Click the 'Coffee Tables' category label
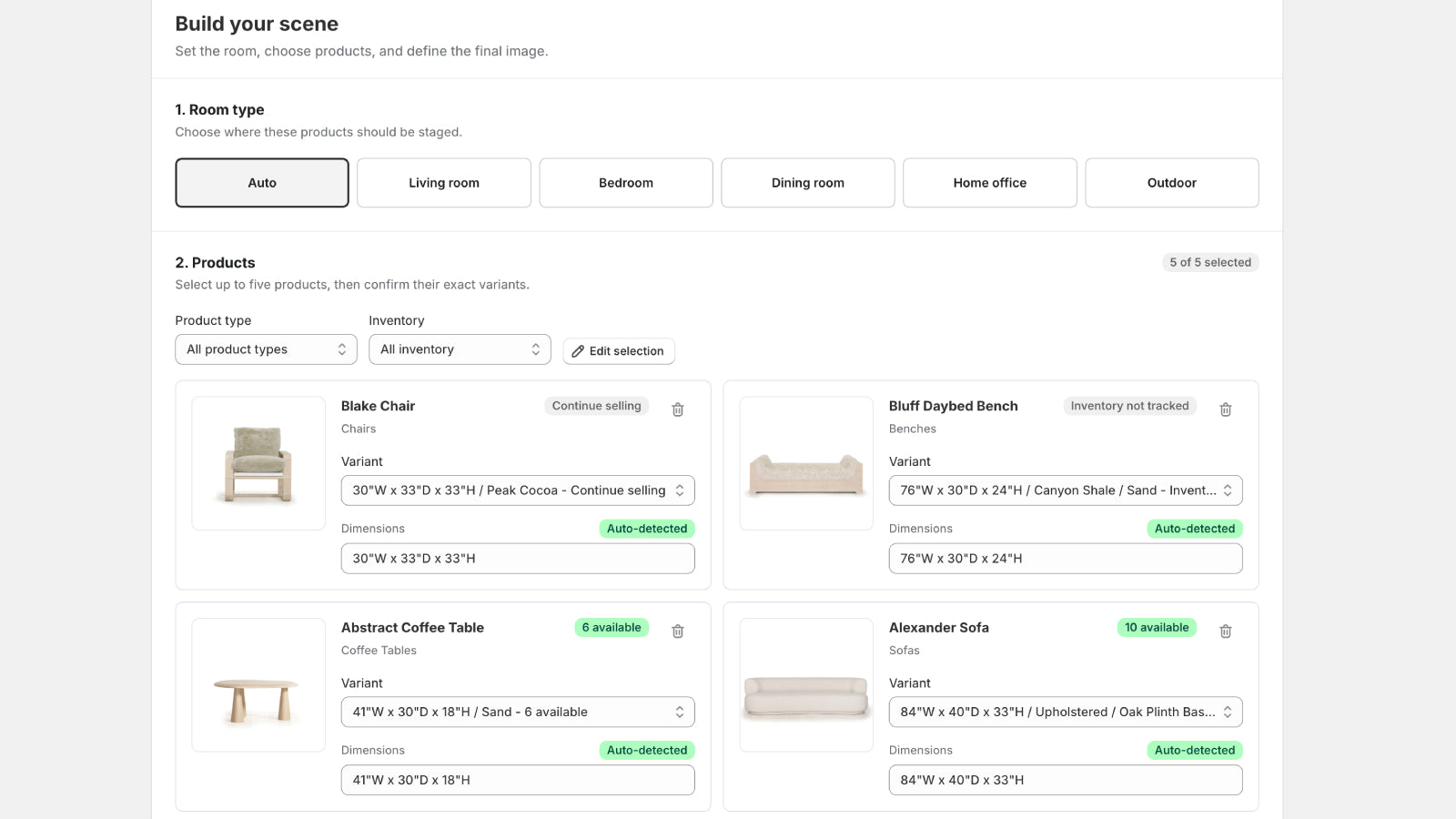Screen dimensions: 1456x819 coord(379,650)
